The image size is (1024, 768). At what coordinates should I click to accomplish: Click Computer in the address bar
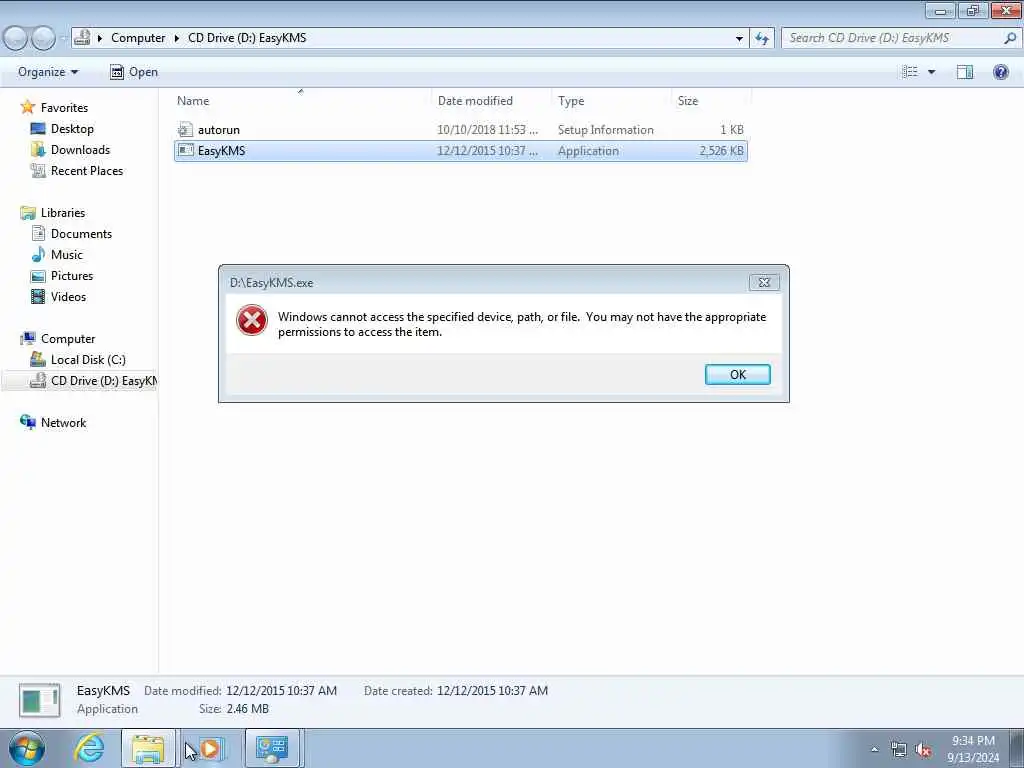[x=138, y=38]
